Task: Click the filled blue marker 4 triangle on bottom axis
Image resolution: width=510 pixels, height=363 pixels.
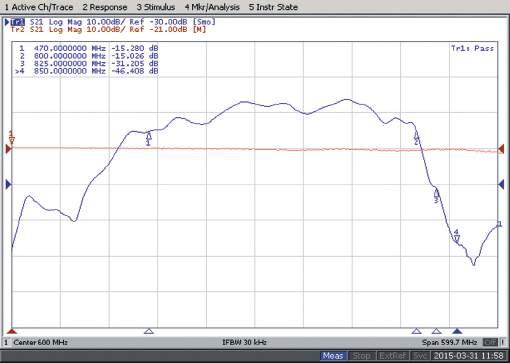Action: pyautogui.click(x=457, y=331)
